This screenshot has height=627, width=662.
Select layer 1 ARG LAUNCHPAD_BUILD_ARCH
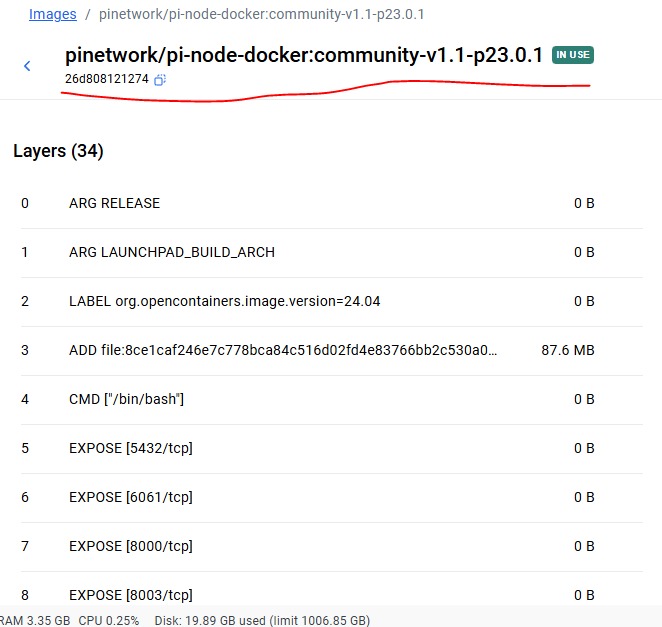click(331, 252)
